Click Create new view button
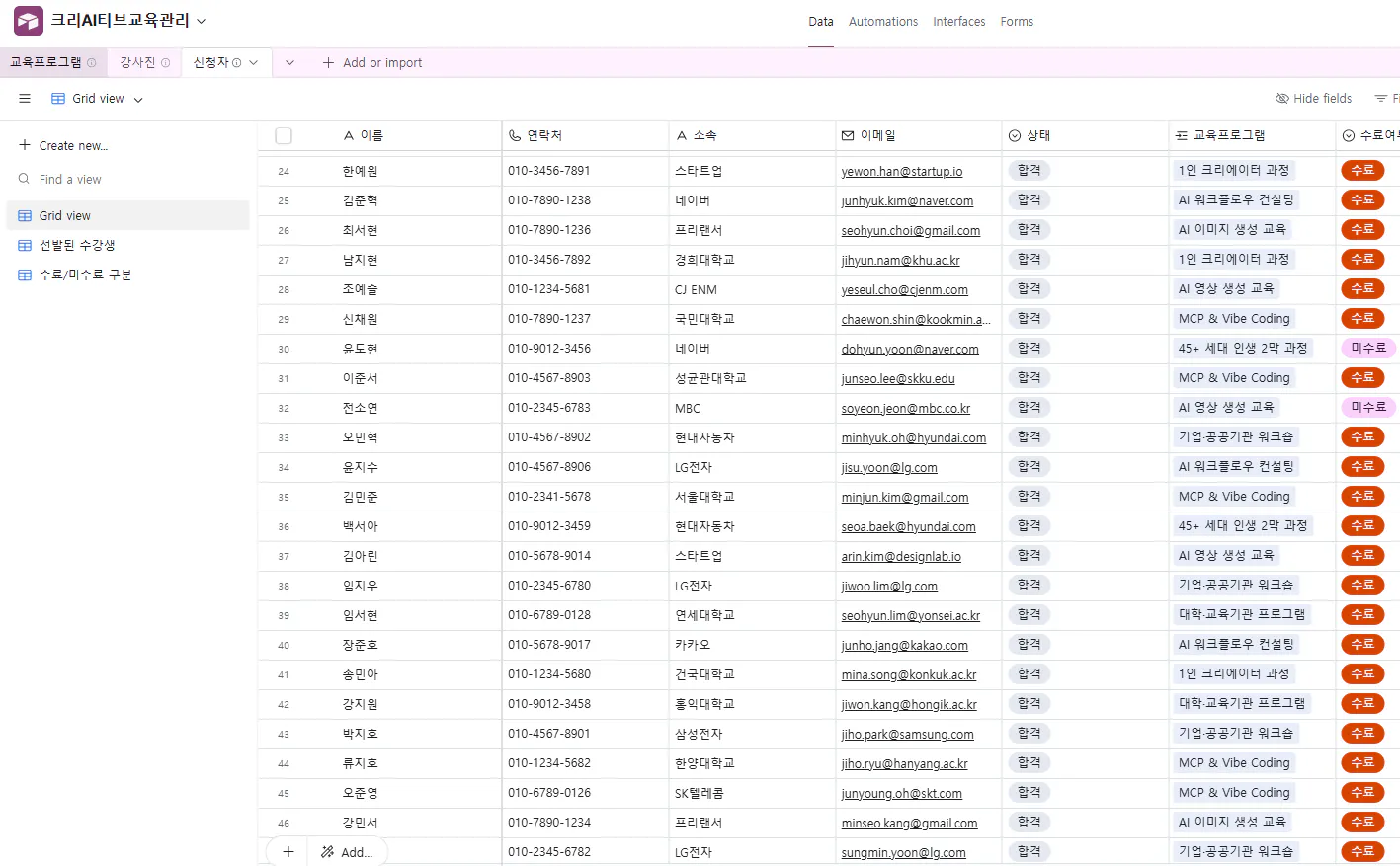The width and height of the screenshot is (1400, 866). [x=63, y=146]
